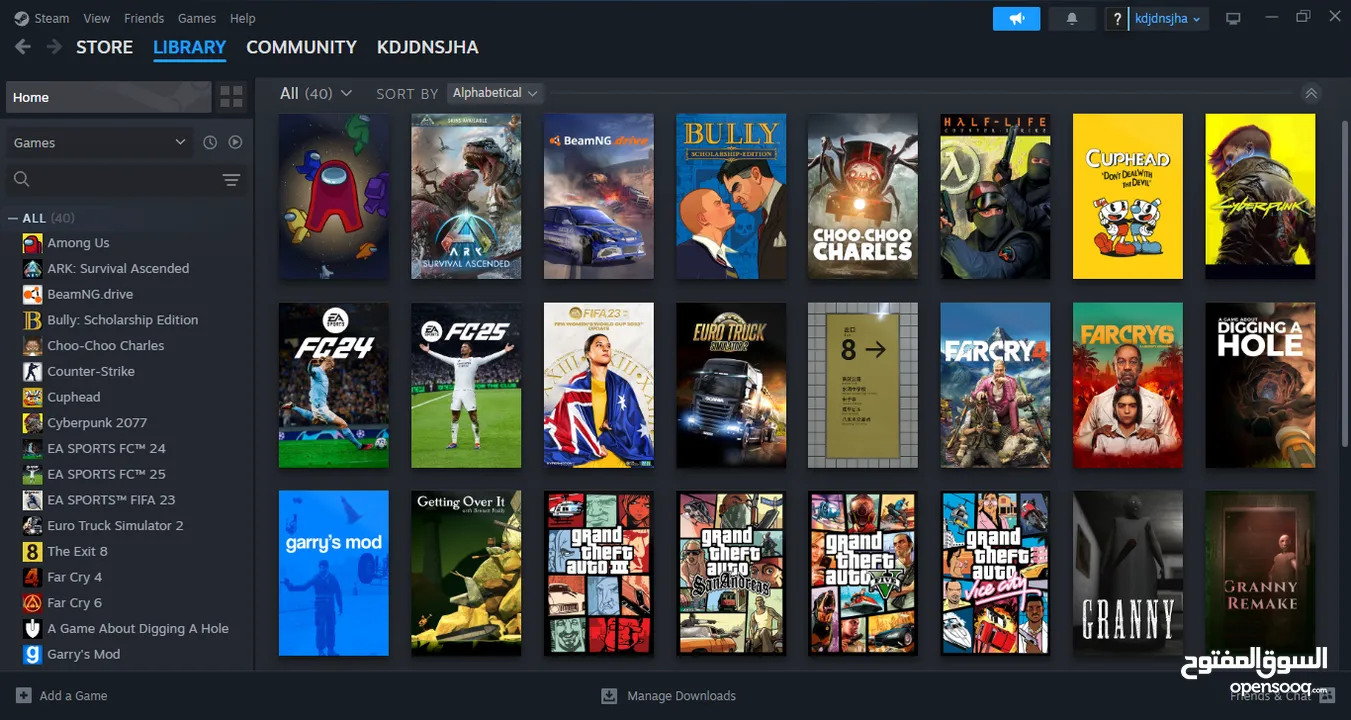This screenshot has width=1351, height=720.
Task: Open Manage Downloads
Action: pyautogui.click(x=668, y=696)
